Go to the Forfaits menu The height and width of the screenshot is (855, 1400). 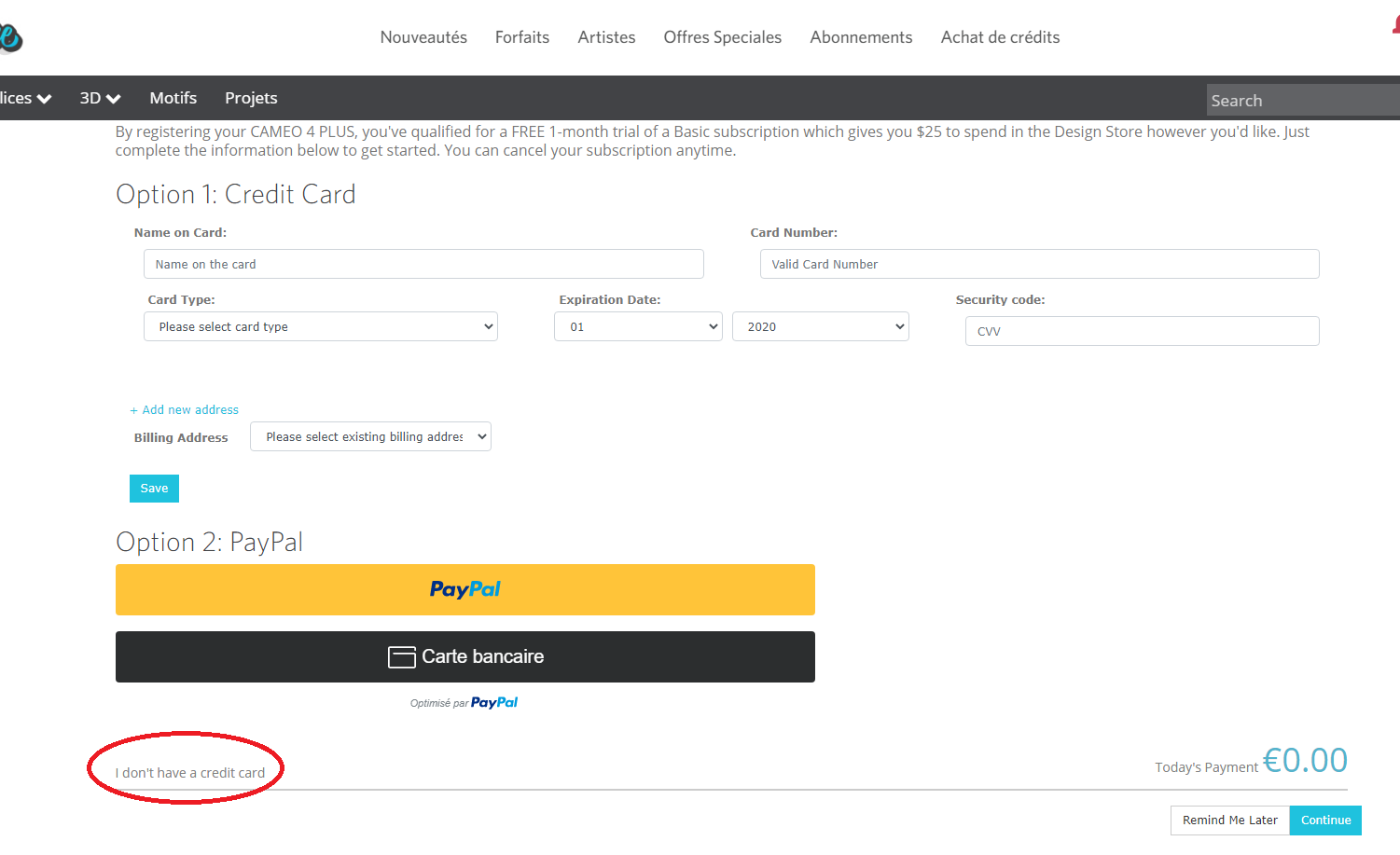click(521, 37)
